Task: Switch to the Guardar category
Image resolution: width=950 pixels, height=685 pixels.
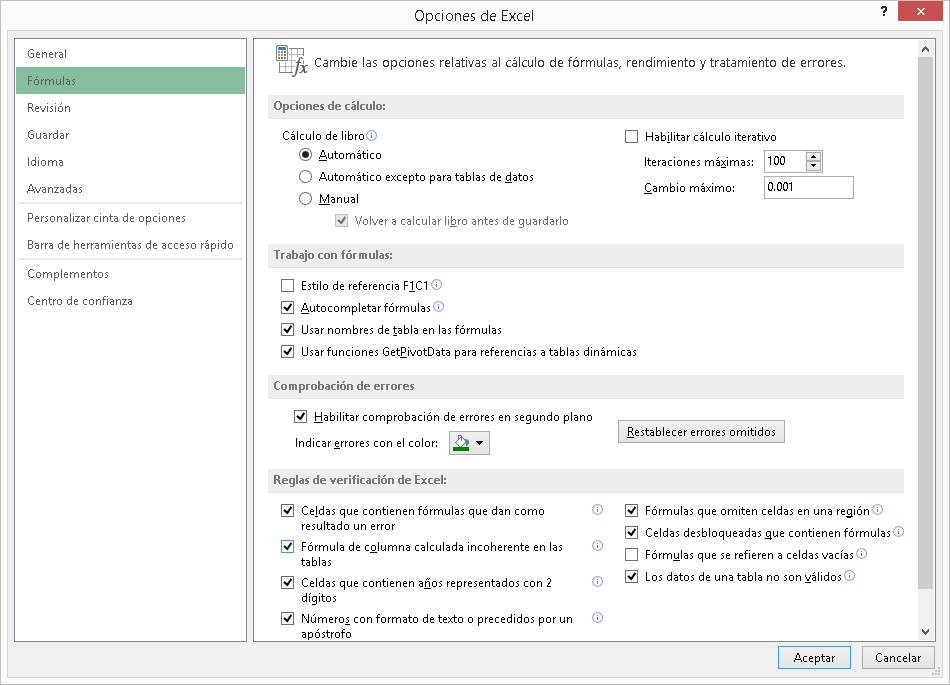Action: coord(130,134)
